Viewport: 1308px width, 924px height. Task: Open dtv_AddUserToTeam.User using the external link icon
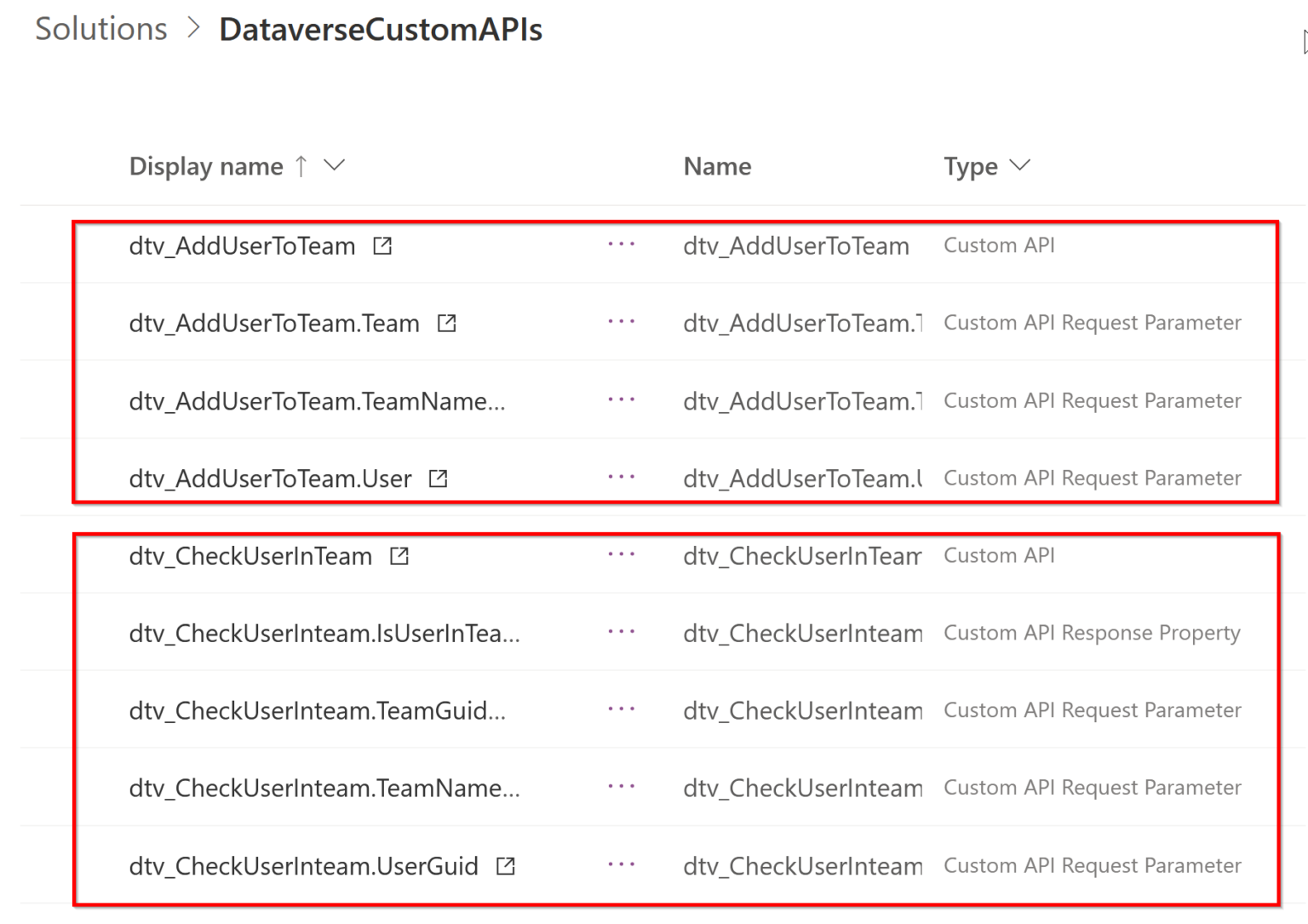click(x=437, y=478)
